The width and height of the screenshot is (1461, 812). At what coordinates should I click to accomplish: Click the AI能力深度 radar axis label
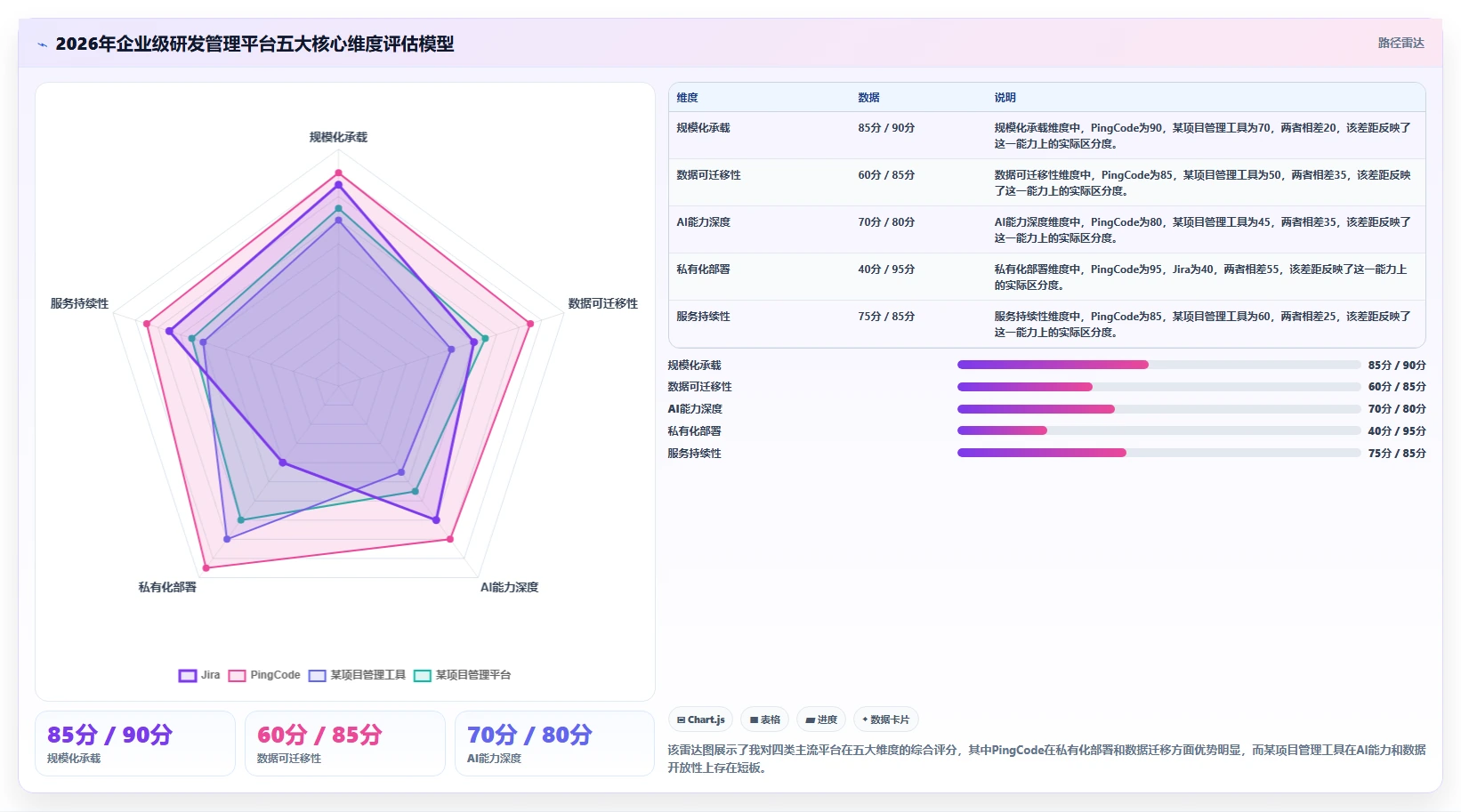pos(509,587)
